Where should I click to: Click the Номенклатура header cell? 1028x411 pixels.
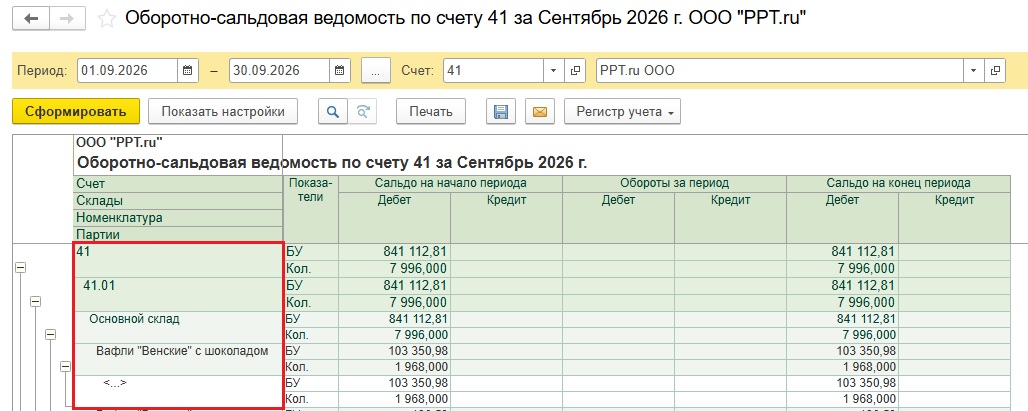click(178, 218)
